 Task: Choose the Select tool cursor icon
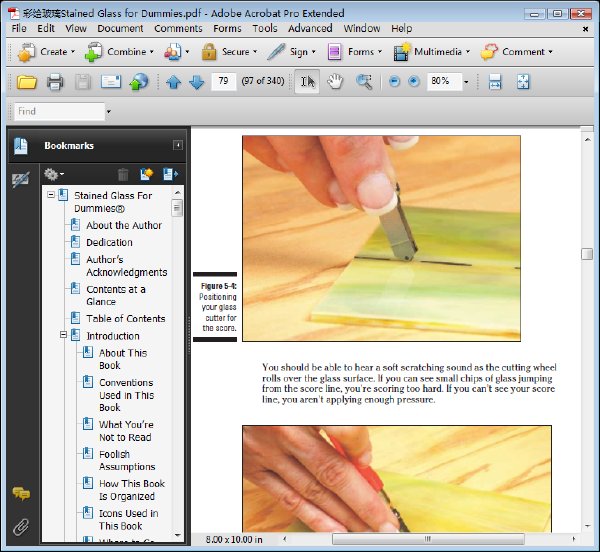(307, 81)
